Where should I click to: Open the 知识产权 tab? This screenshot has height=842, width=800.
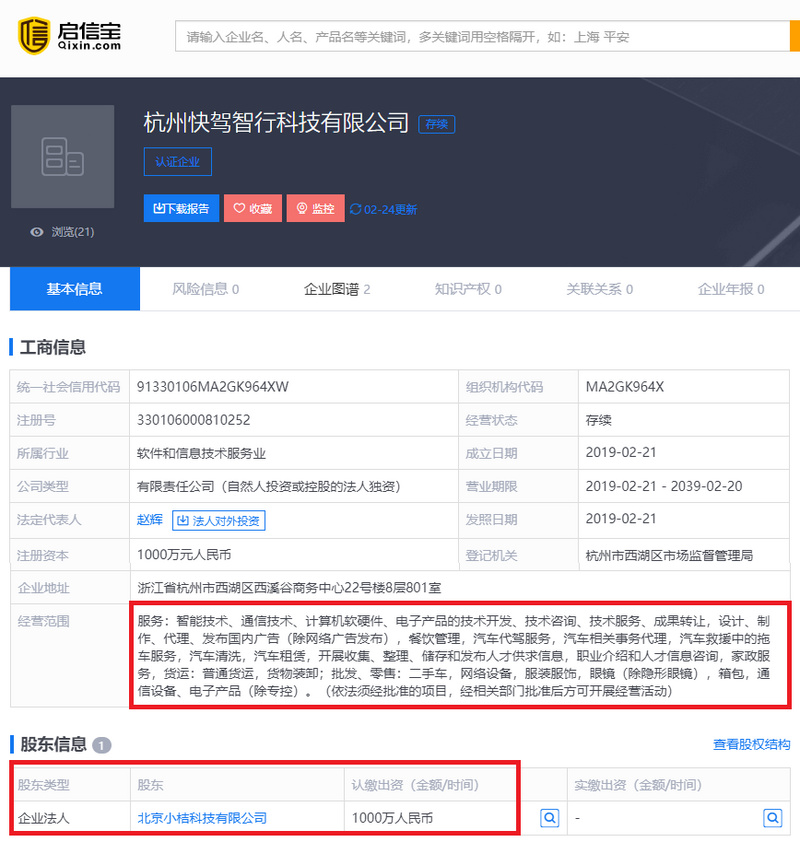tap(468, 289)
